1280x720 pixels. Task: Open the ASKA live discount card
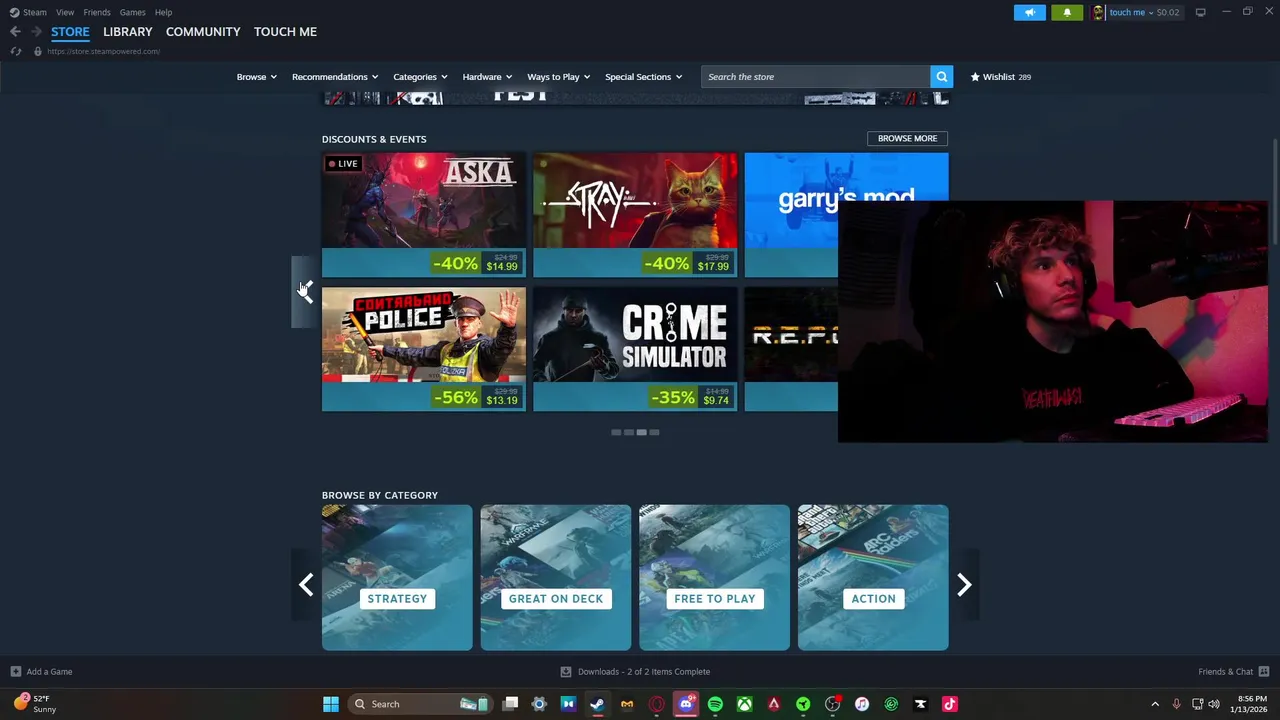point(424,214)
